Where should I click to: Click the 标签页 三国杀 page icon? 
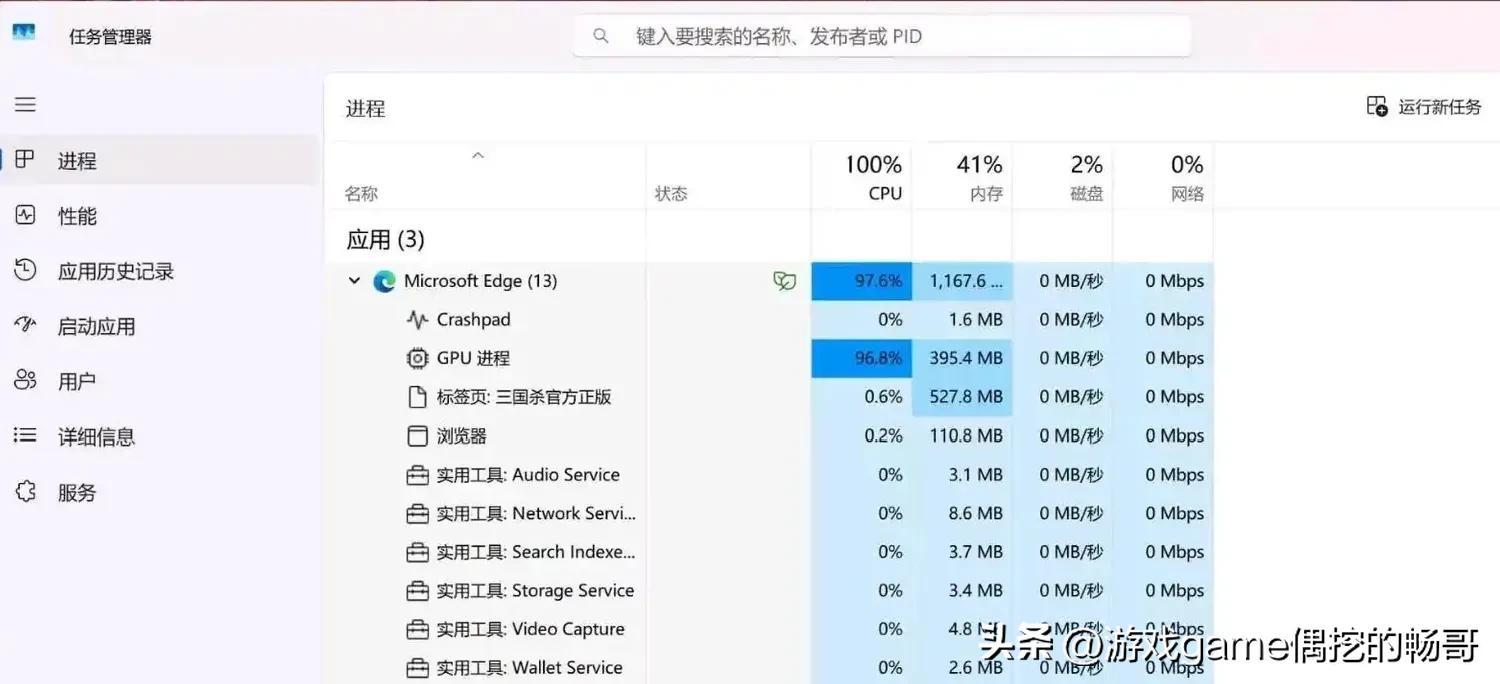[417, 397]
